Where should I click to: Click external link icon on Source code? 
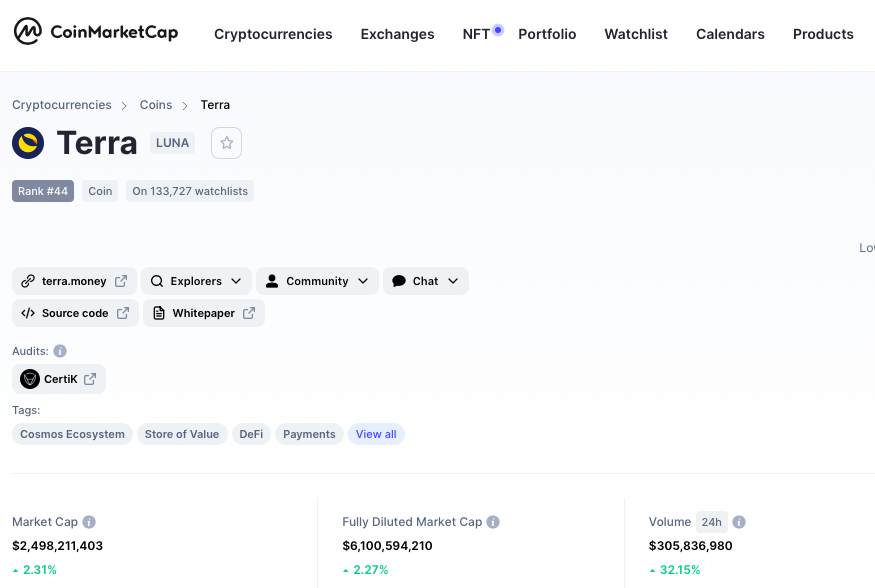(123, 313)
